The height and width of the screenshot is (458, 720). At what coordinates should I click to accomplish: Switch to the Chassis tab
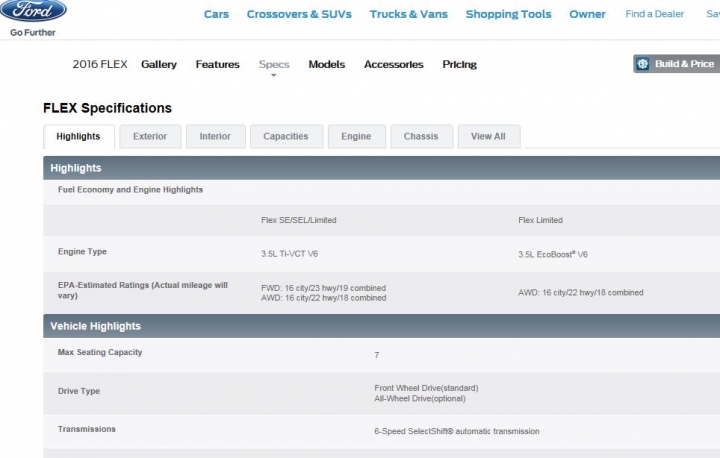pos(421,136)
